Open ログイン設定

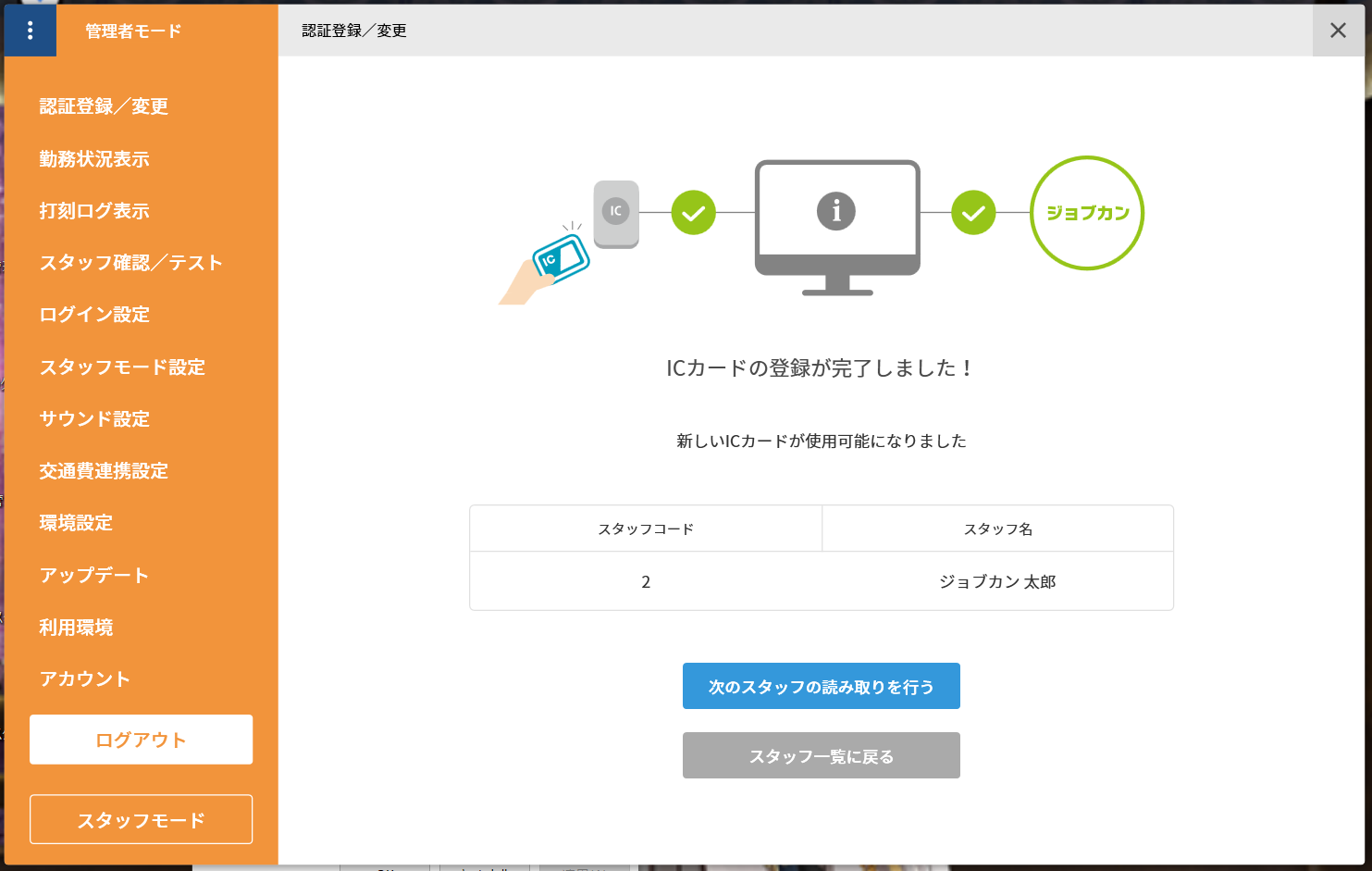click(94, 315)
